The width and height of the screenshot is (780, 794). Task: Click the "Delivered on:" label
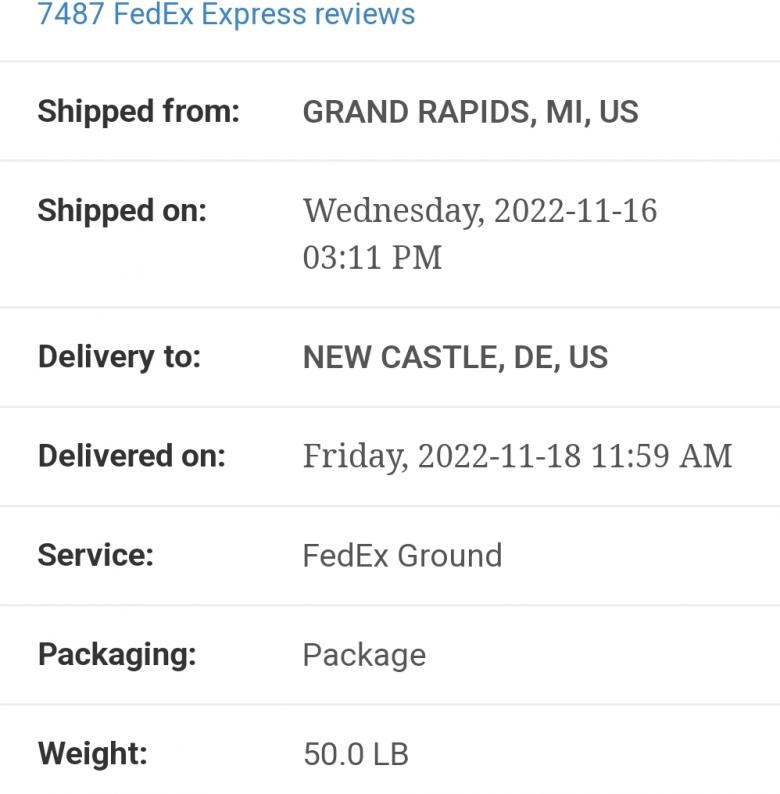[131, 456]
